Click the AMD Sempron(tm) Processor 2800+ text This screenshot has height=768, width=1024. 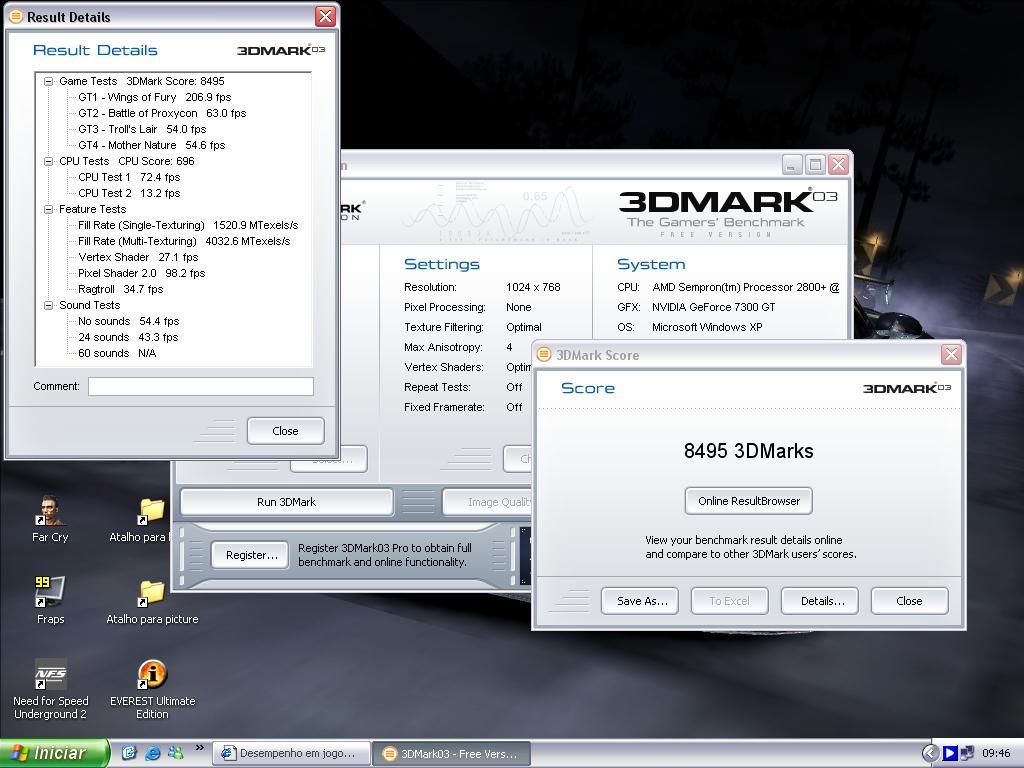click(745, 287)
